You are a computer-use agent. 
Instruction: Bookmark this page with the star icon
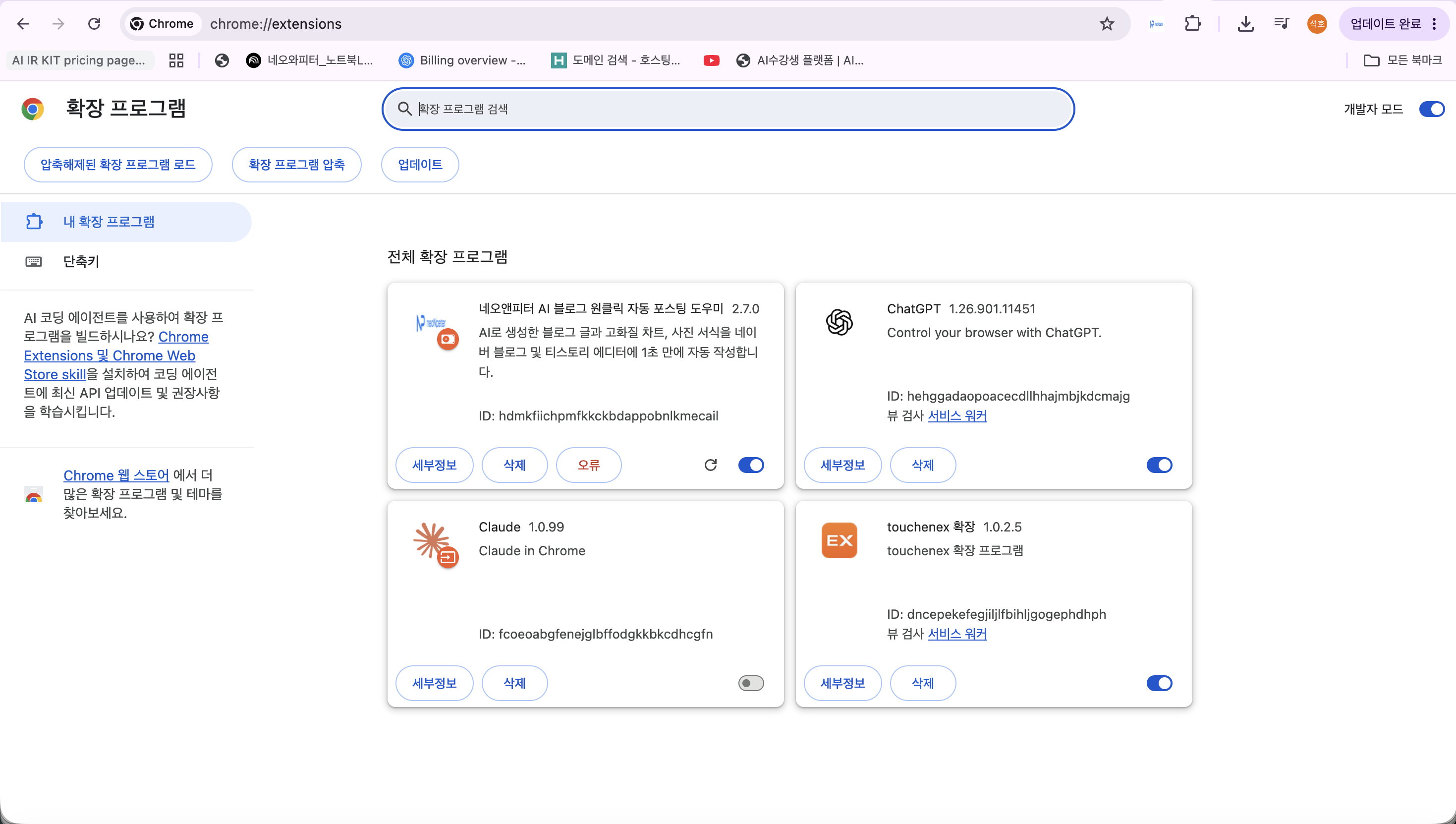(1107, 24)
